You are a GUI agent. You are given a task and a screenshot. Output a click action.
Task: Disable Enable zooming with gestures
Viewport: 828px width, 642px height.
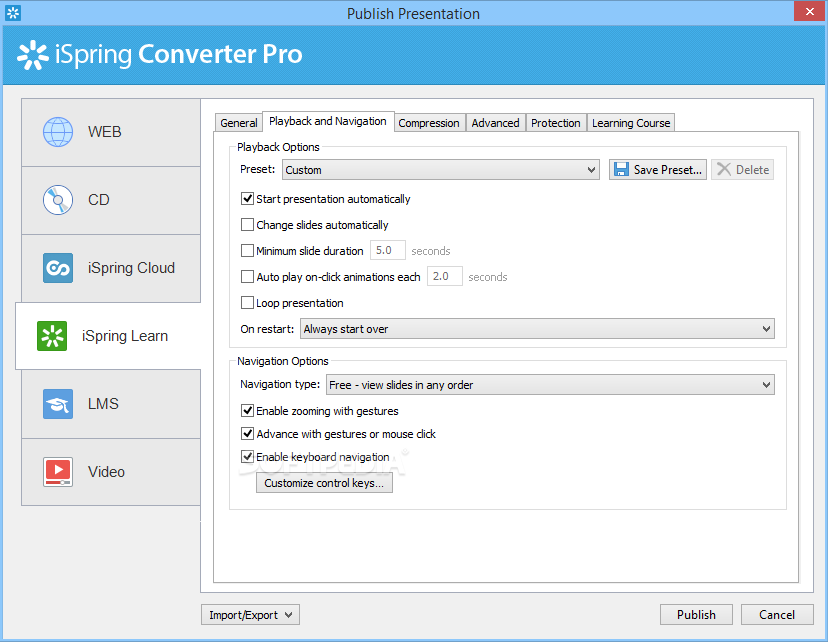(247, 411)
